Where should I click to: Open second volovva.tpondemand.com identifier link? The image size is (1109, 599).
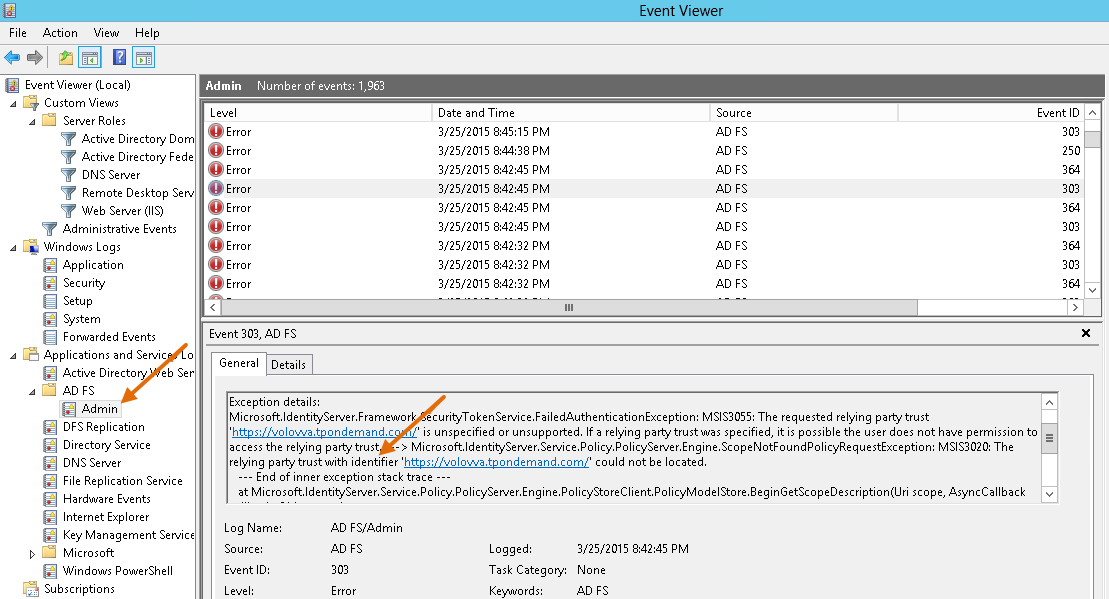pos(496,462)
